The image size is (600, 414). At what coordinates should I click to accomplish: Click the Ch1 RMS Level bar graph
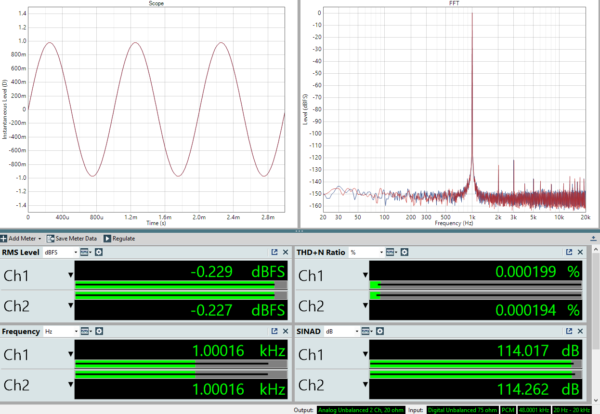tap(180, 289)
